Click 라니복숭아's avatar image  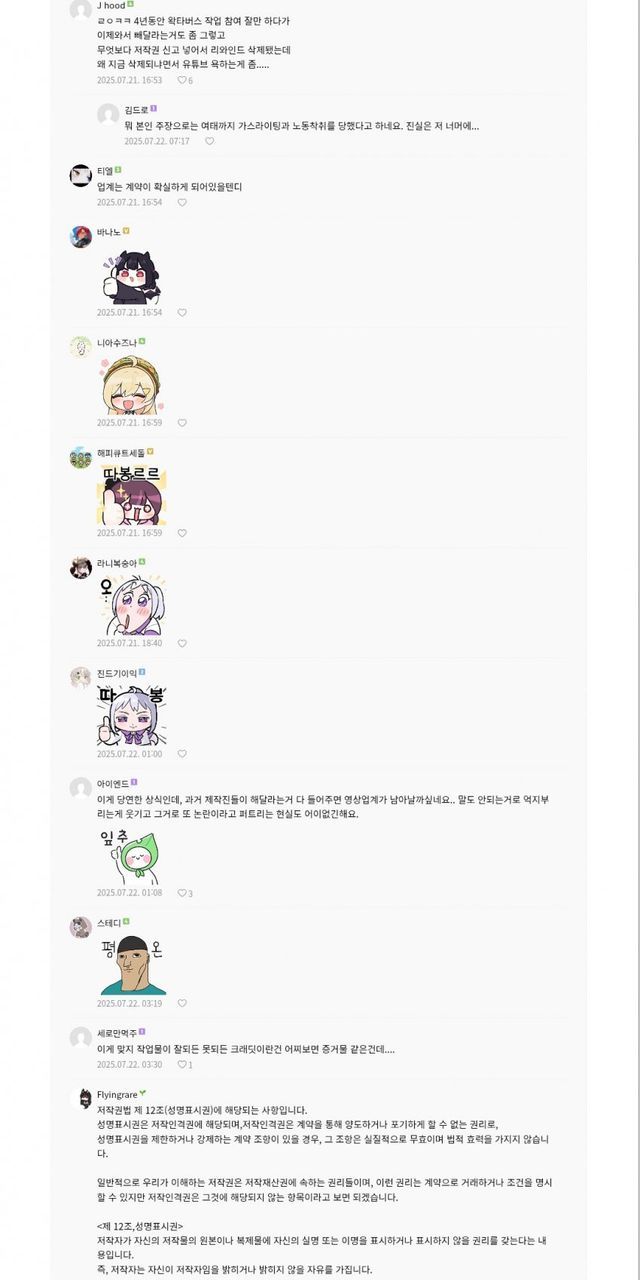coord(81,568)
